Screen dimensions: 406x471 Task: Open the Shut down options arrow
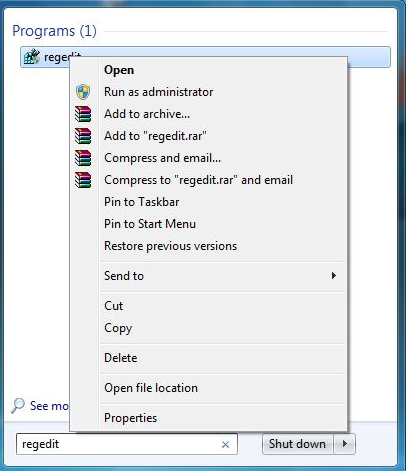tap(345, 444)
